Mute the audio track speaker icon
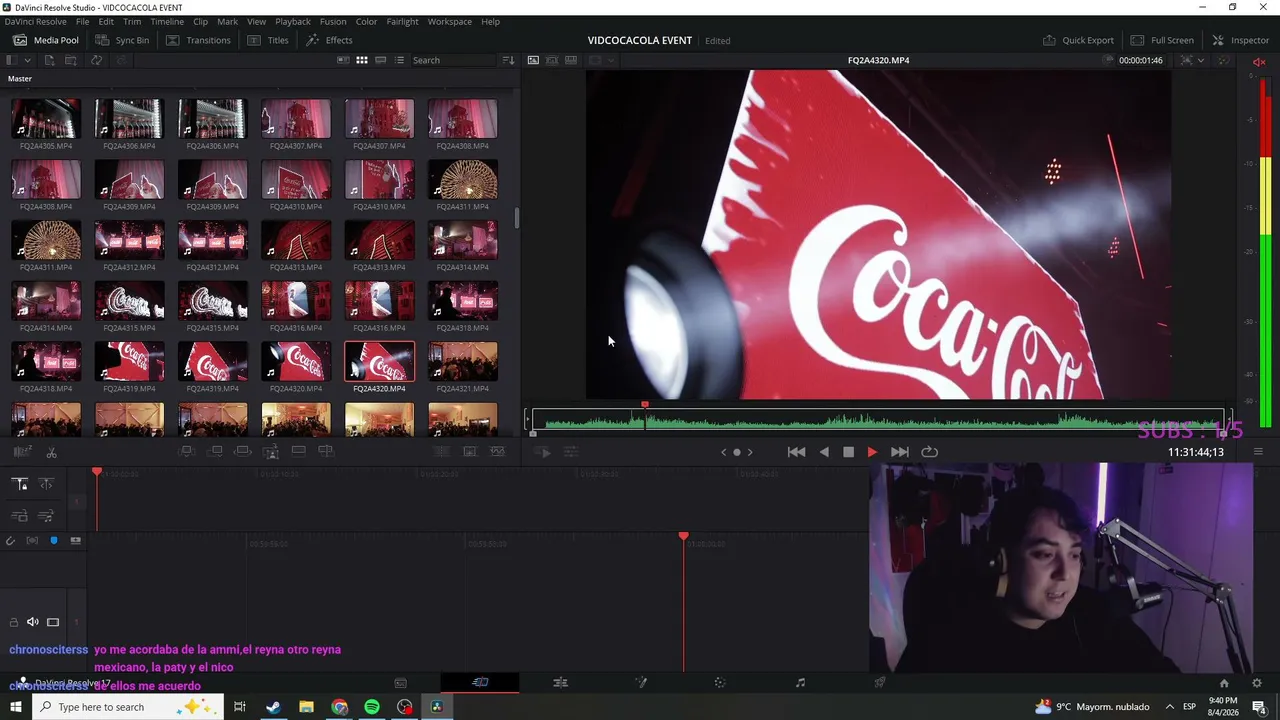 click(33, 622)
